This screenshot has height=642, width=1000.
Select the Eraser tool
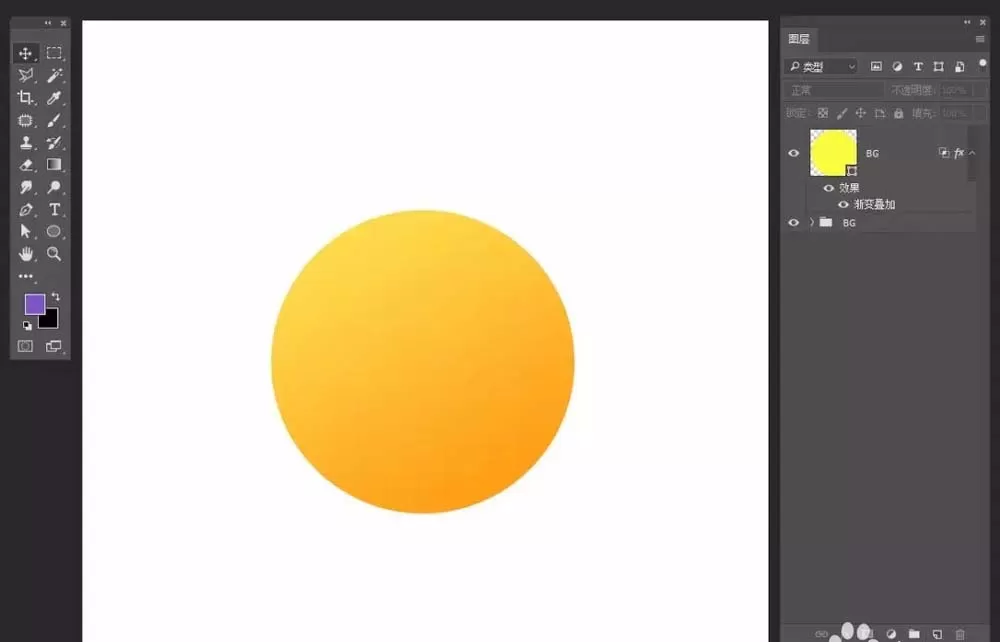[26, 164]
